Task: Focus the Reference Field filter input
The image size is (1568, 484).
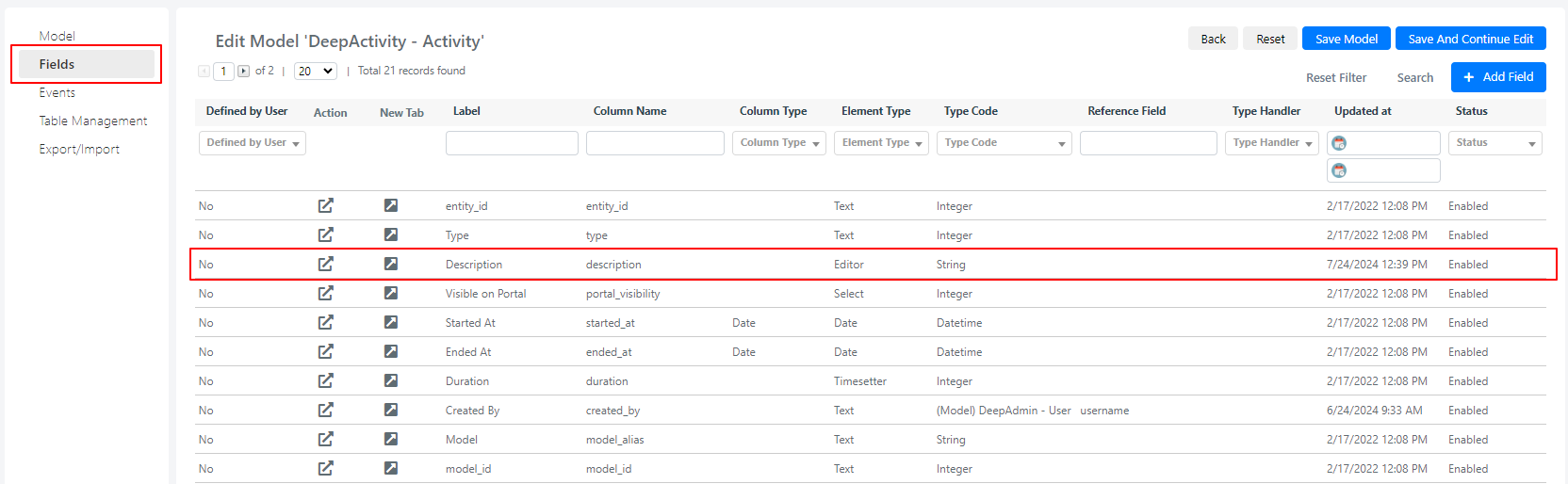Action: pyautogui.click(x=1149, y=143)
